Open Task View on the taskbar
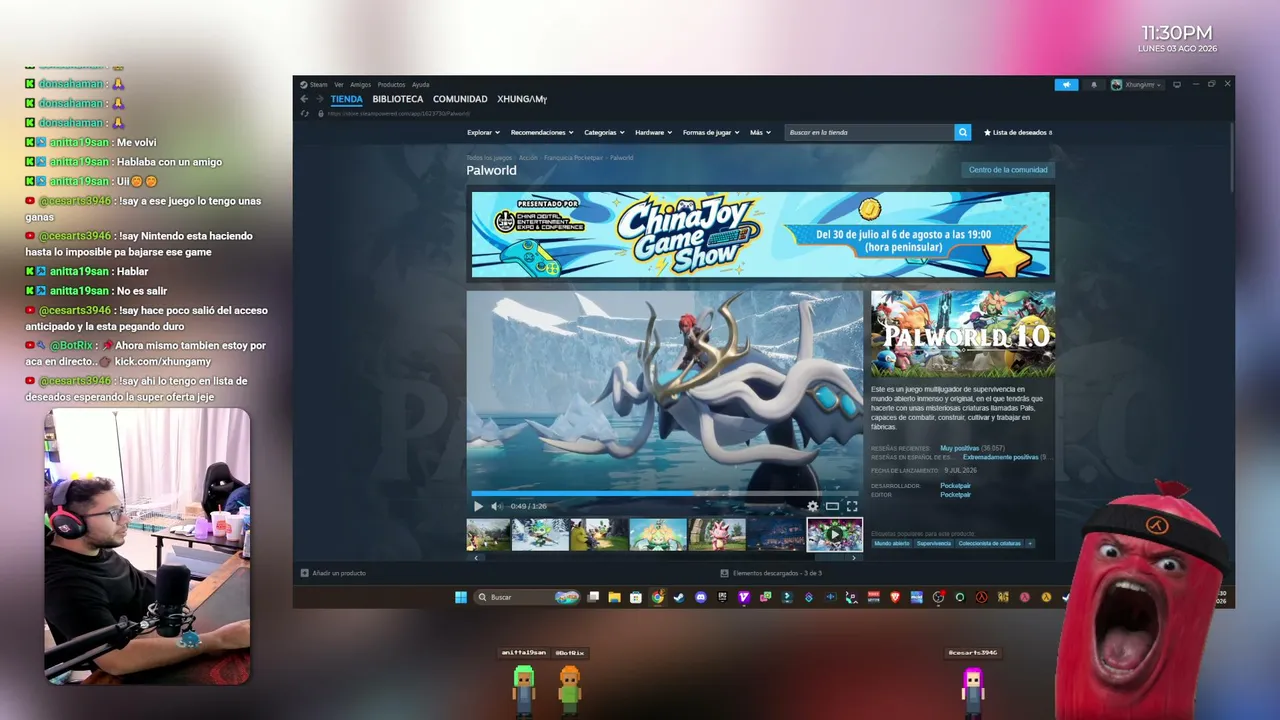Viewport: 1280px width, 720px height. coord(593,597)
